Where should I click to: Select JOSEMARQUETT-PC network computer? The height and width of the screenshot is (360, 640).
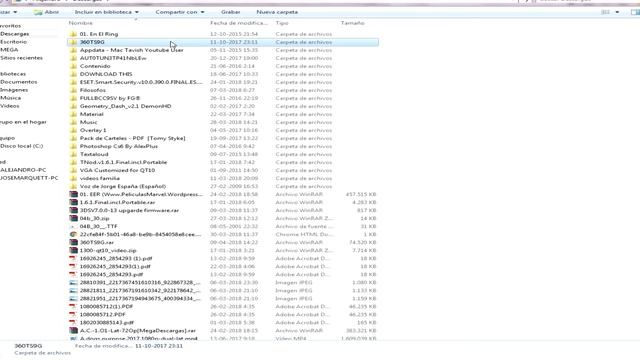[x=29, y=178]
